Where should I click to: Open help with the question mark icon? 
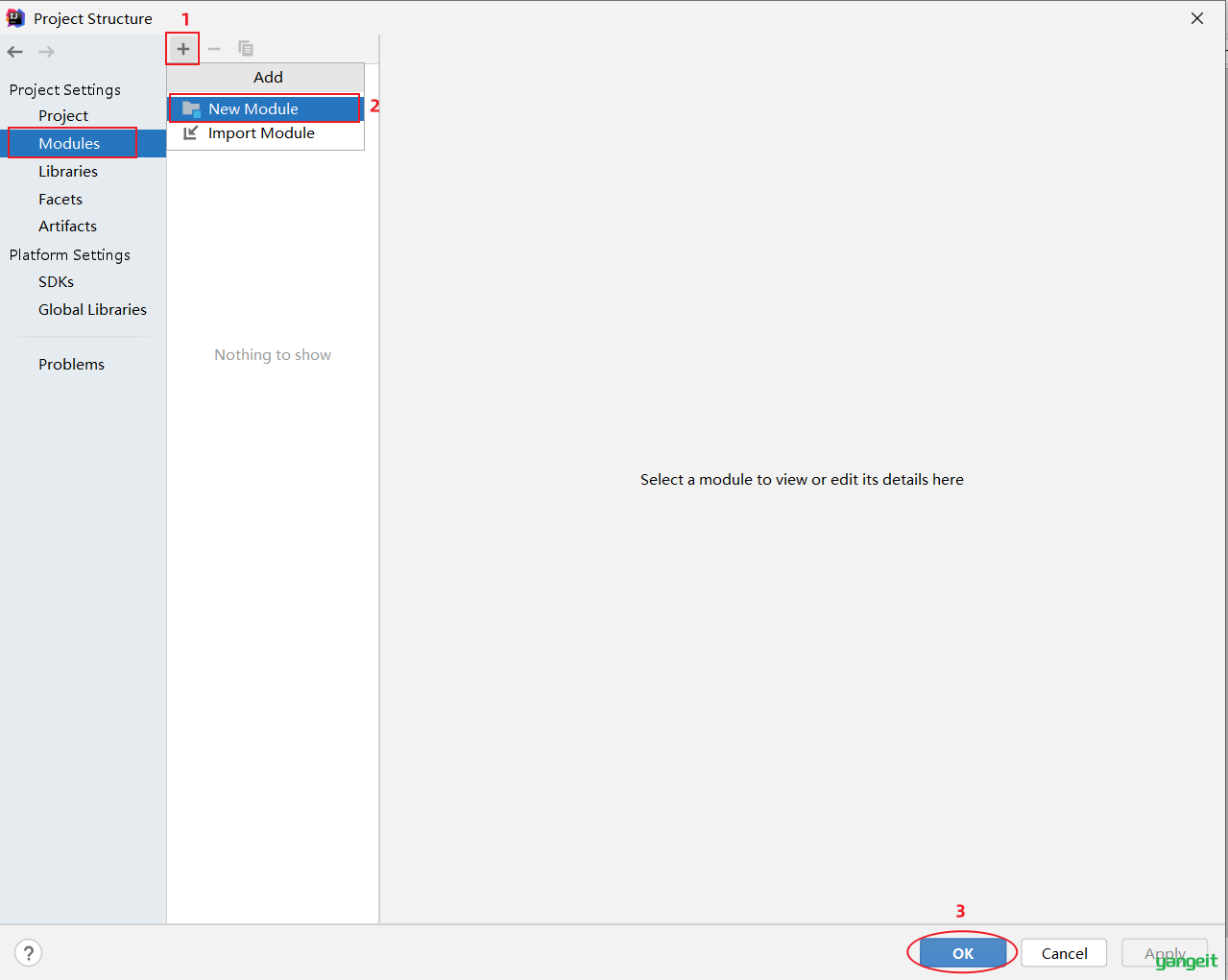click(29, 953)
